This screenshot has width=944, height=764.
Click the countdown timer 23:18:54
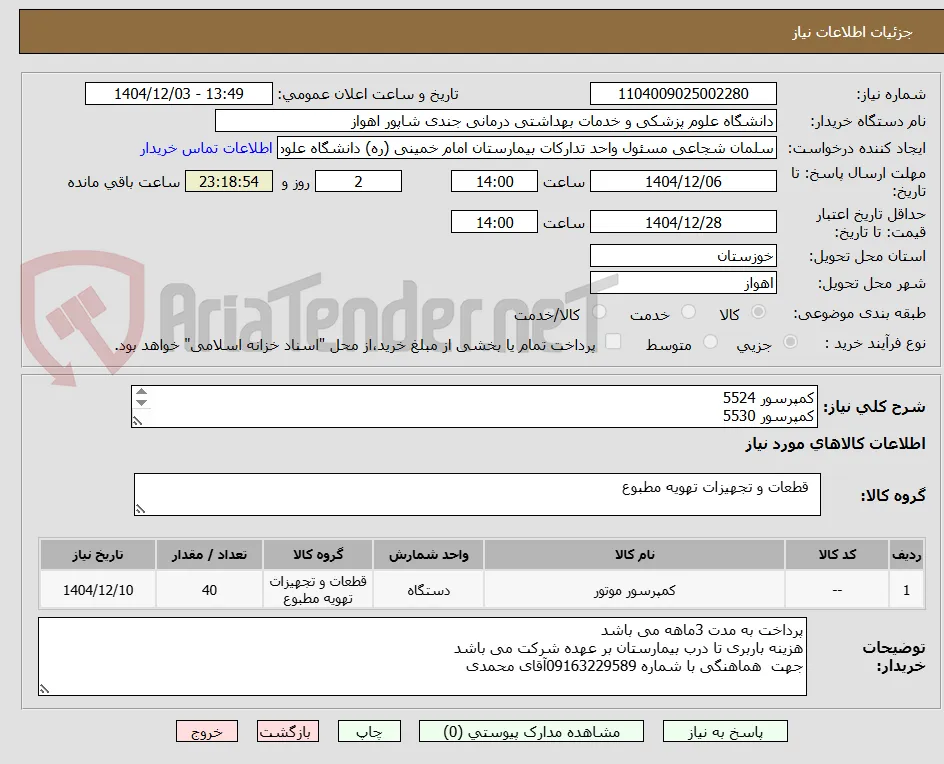(229, 181)
